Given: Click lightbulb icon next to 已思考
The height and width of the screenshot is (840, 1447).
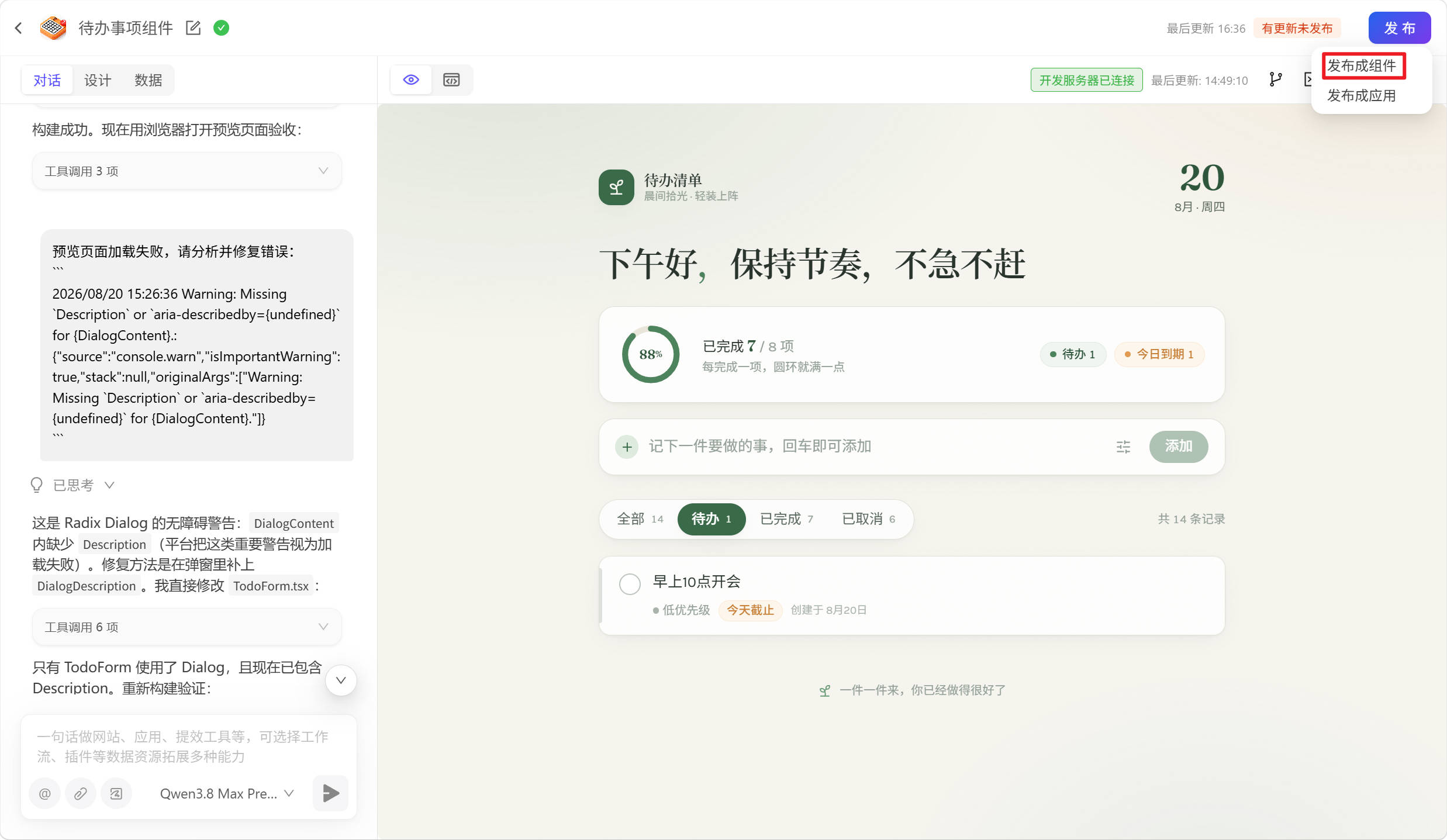Looking at the screenshot, I should [x=37, y=485].
